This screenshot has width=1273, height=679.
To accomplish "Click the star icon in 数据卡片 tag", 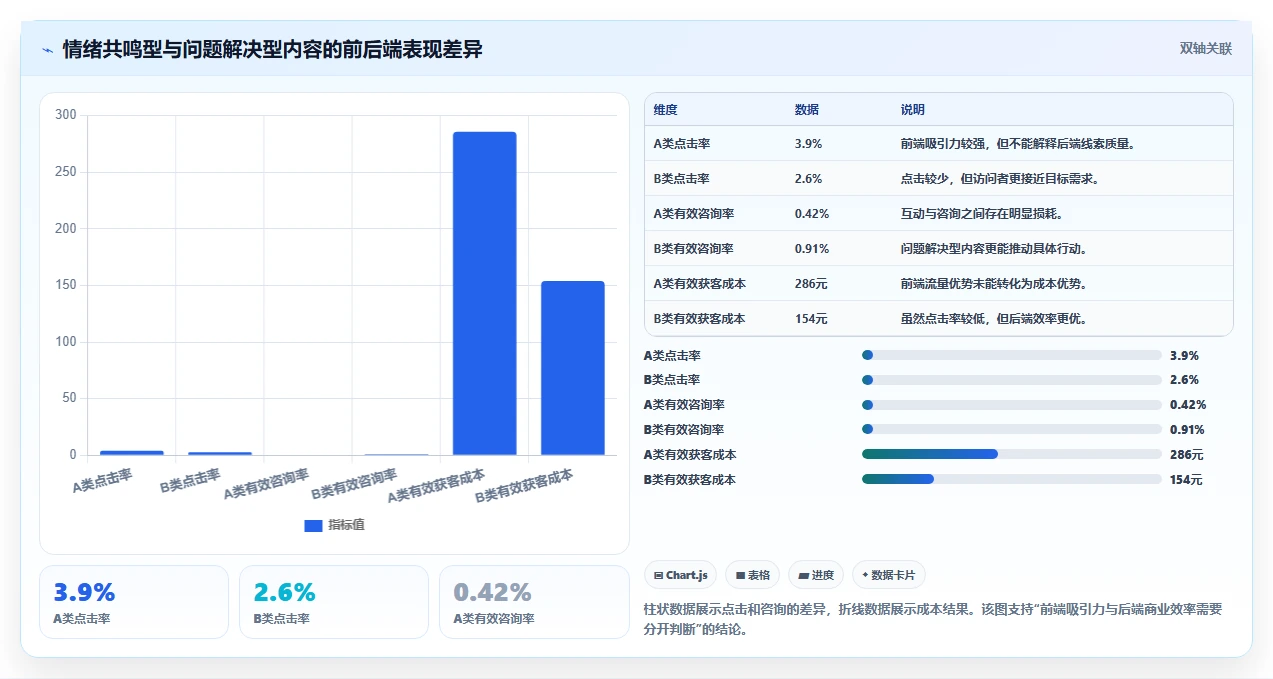I will pyautogui.click(x=865, y=575).
